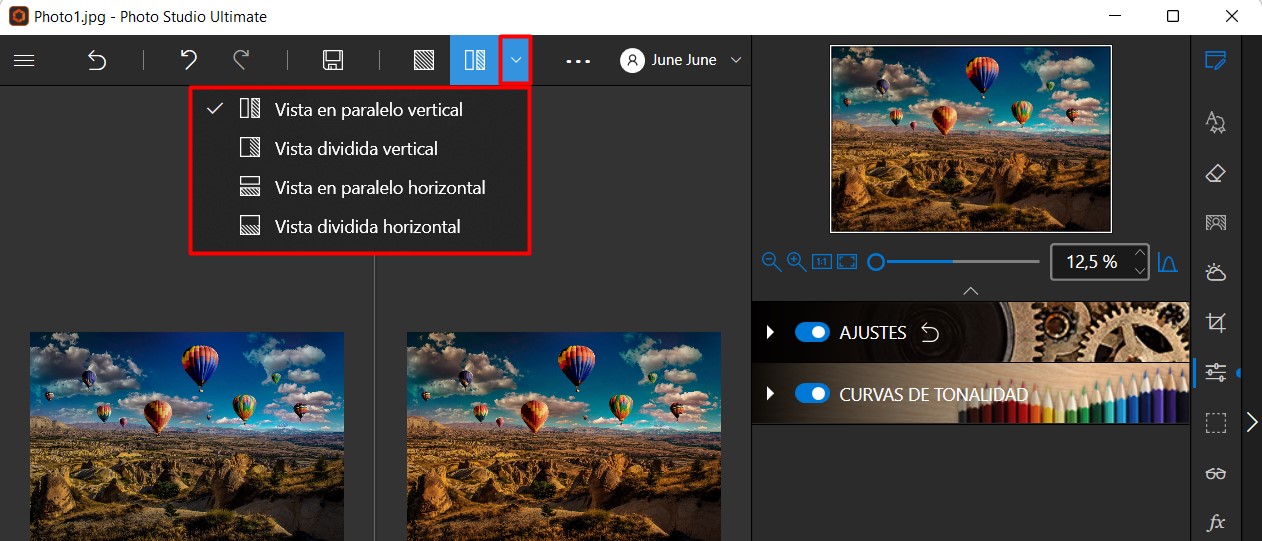Set zoom to 1:1 actual size

(822, 262)
